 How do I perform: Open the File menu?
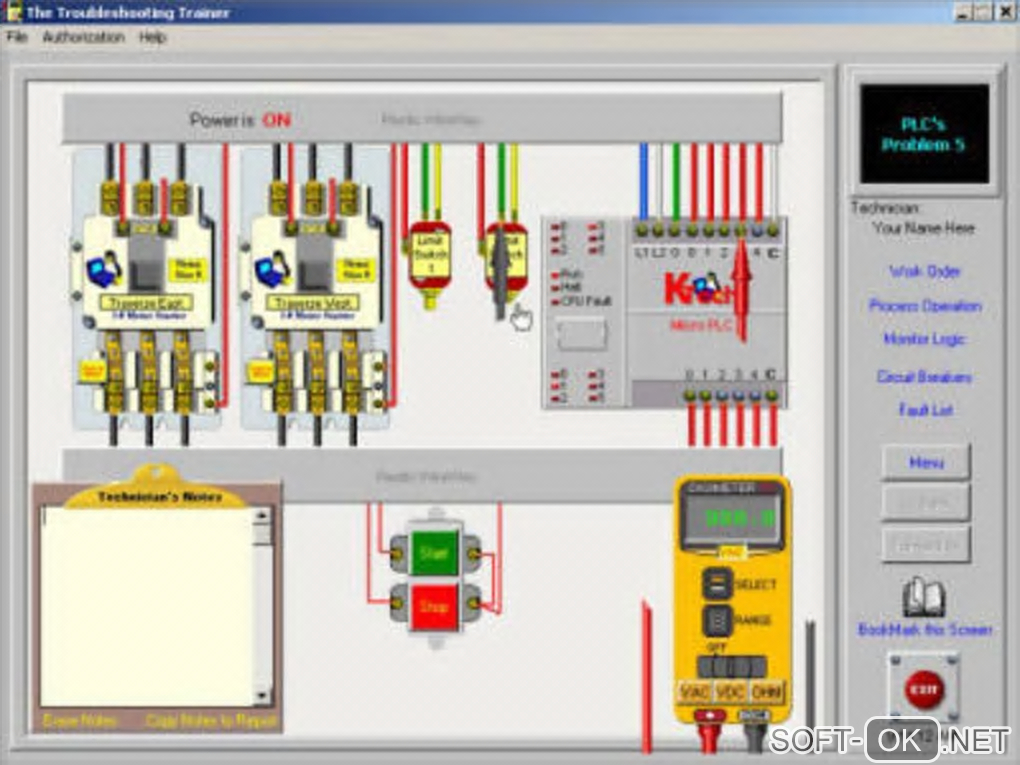[x=17, y=37]
